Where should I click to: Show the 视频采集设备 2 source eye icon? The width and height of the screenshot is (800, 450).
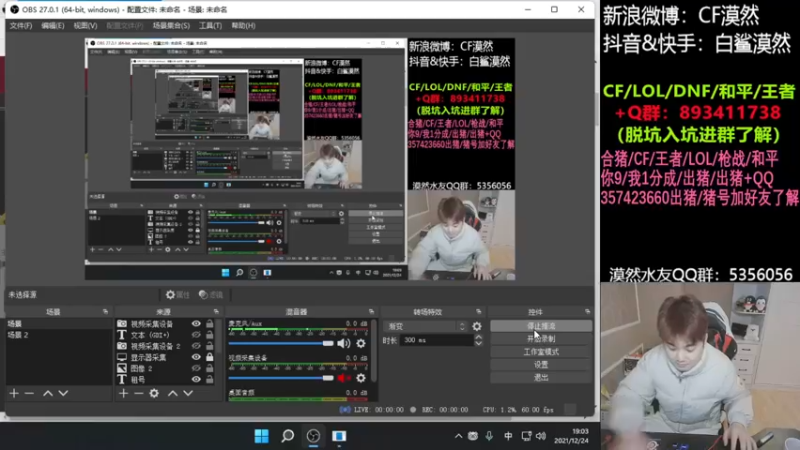196,346
